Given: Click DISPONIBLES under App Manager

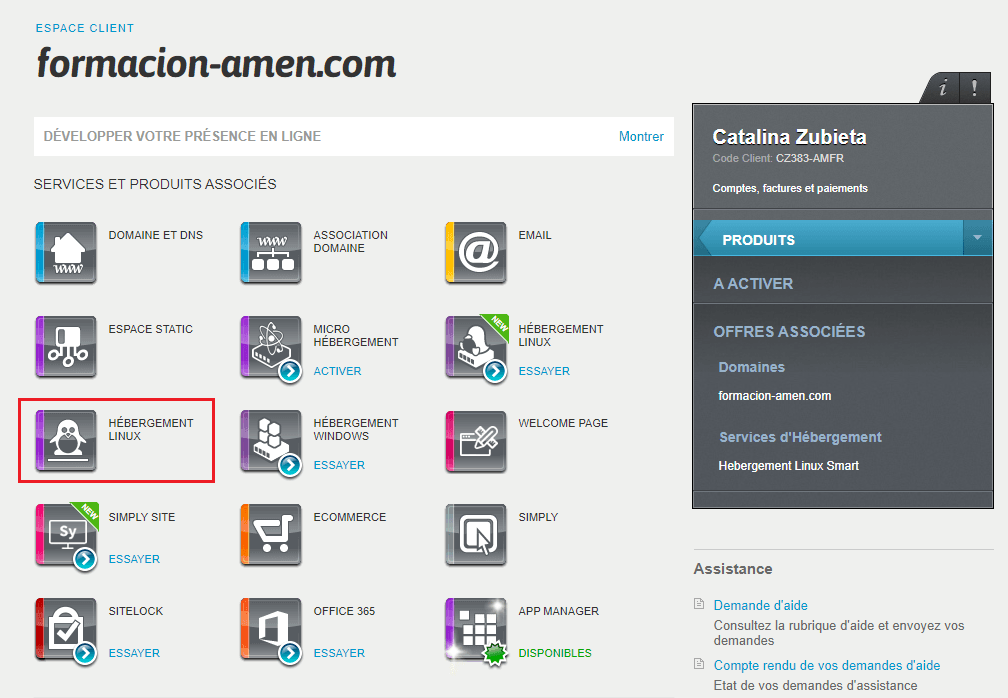Looking at the screenshot, I should click(555, 653).
